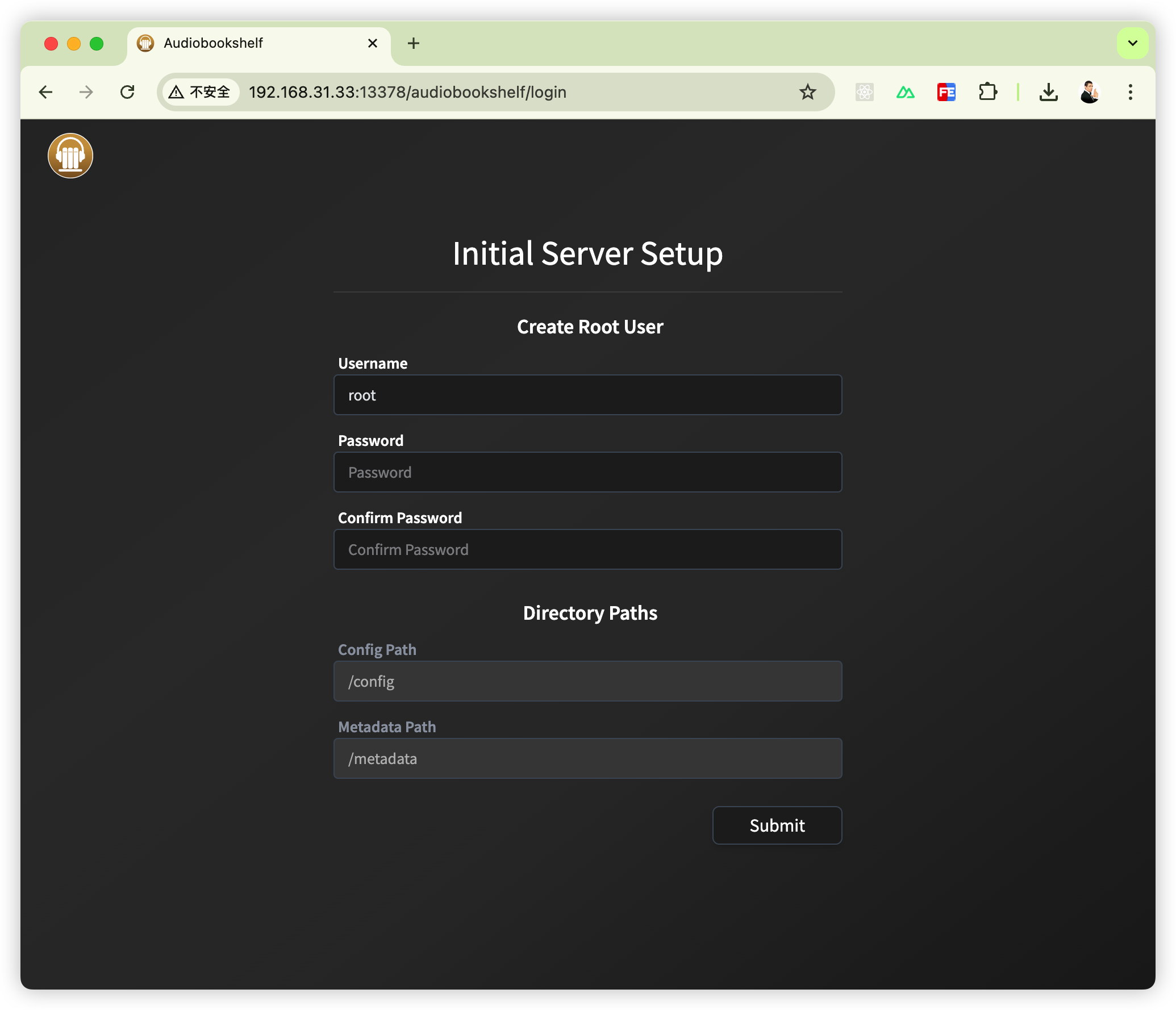The width and height of the screenshot is (1176, 1010).
Task: Bookmark this page with star icon
Action: click(x=807, y=92)
